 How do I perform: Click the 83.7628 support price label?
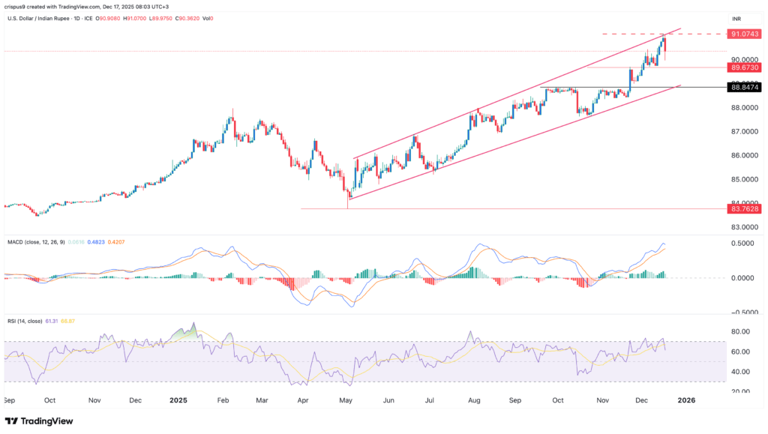(x=745, y=209)
